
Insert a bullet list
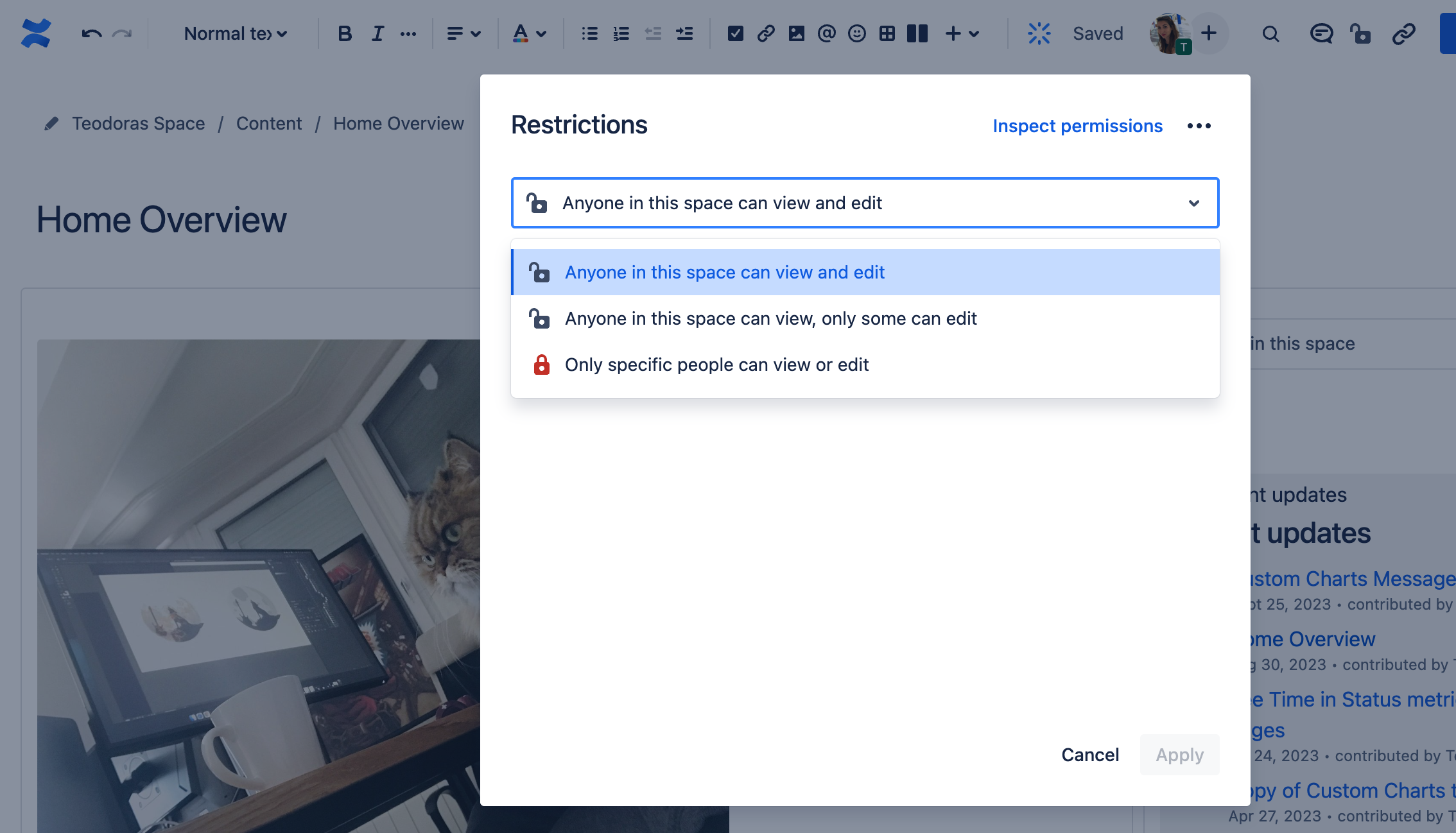tap(589, 33)
